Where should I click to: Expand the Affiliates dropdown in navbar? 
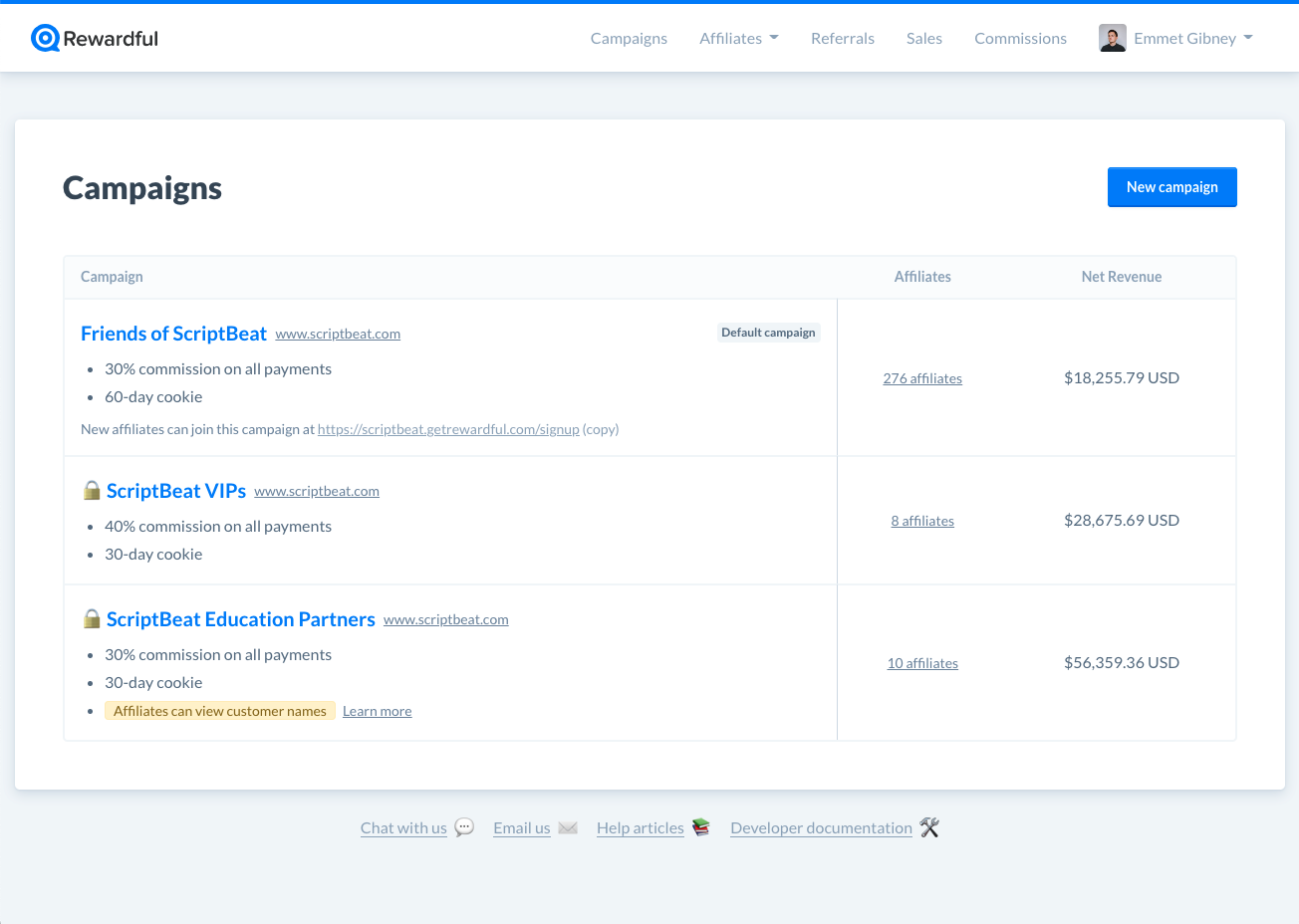pyautogui.click(x=739, y=38)
